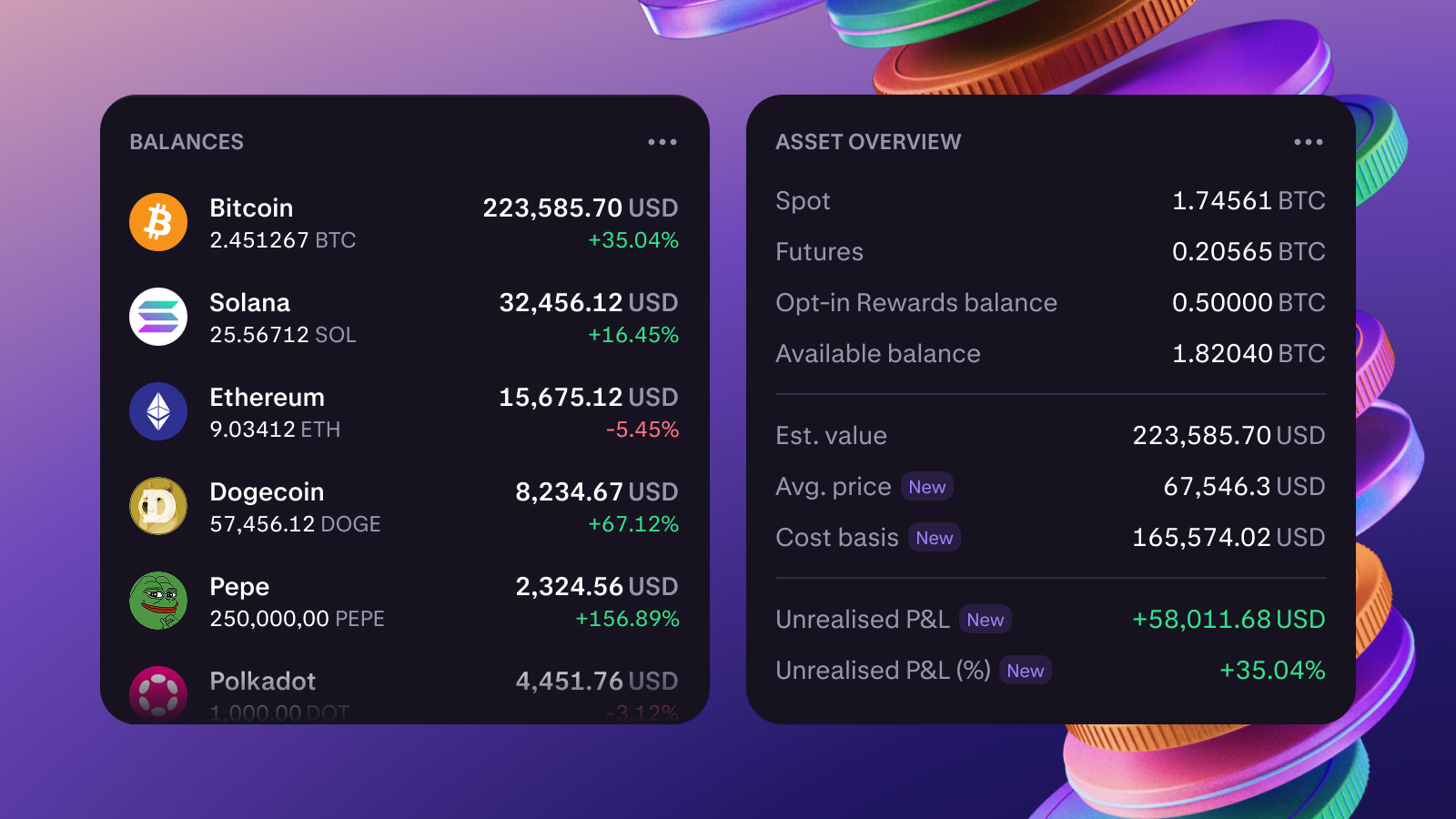Select the Ethereum row name
Viewport: 1456px width, 819px height.
click(x=267, y=398)
